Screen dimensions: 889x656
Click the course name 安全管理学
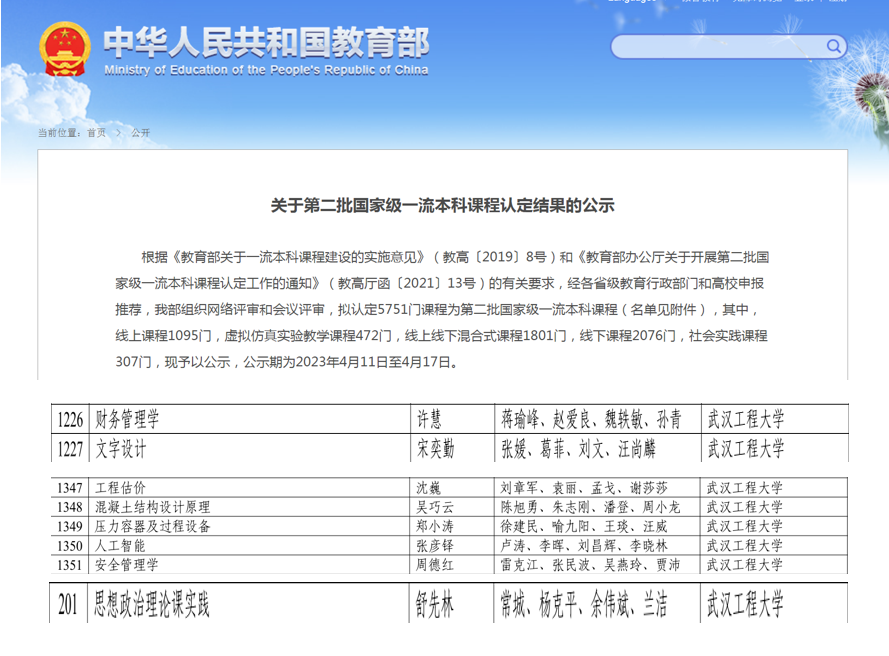[126, 565]
